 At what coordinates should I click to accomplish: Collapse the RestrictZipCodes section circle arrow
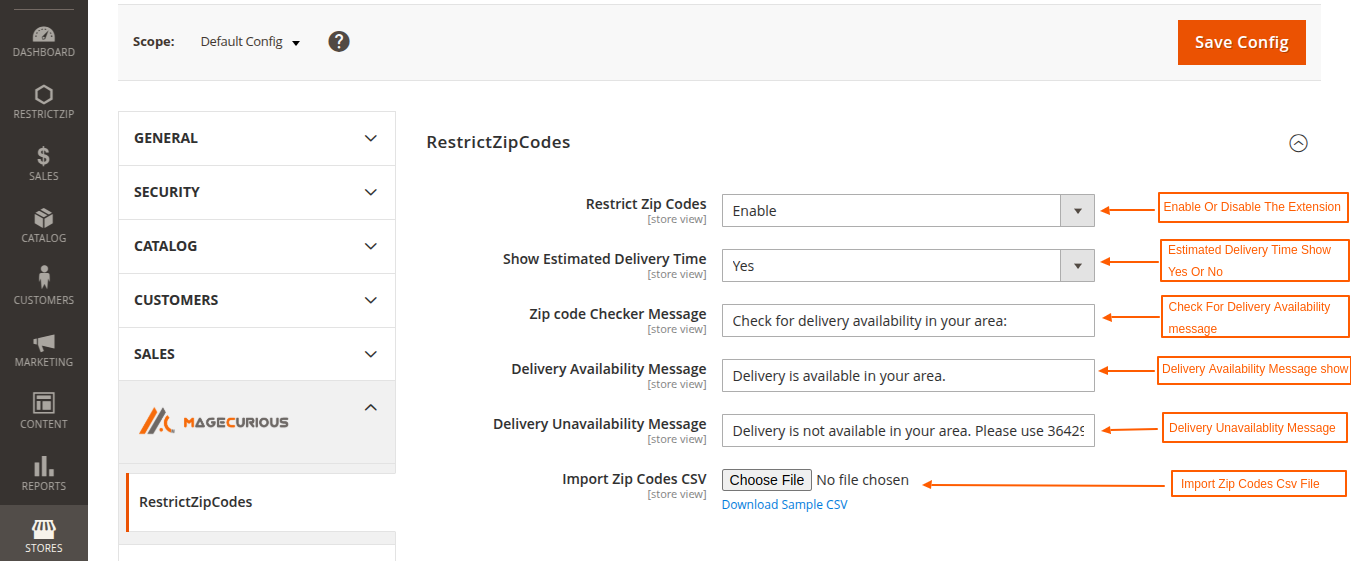[1298, 143]
